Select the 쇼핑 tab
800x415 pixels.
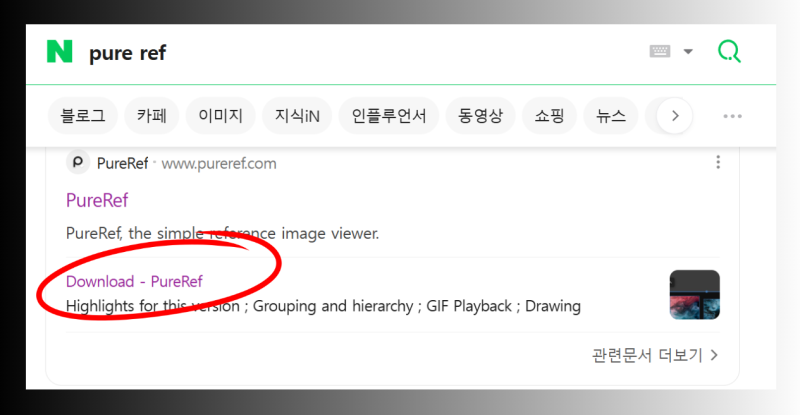click(549, 116)
